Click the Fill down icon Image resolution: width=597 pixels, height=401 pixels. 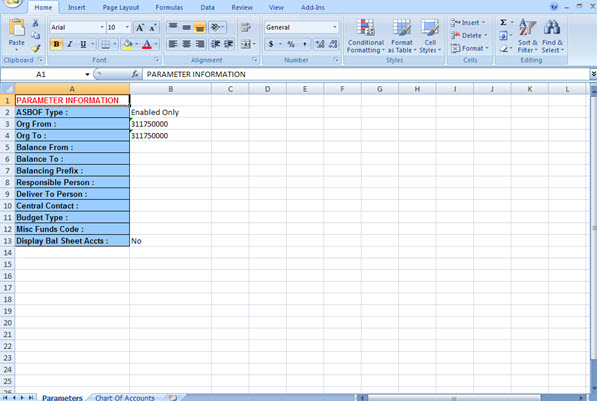(503, 36)
